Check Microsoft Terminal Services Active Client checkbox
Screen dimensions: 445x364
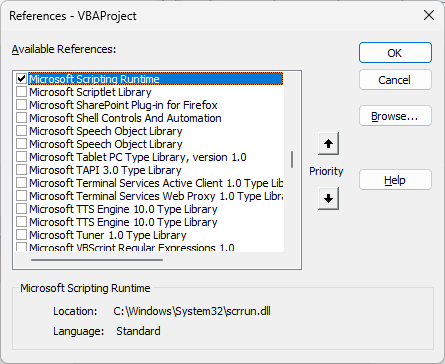(21, 183)
